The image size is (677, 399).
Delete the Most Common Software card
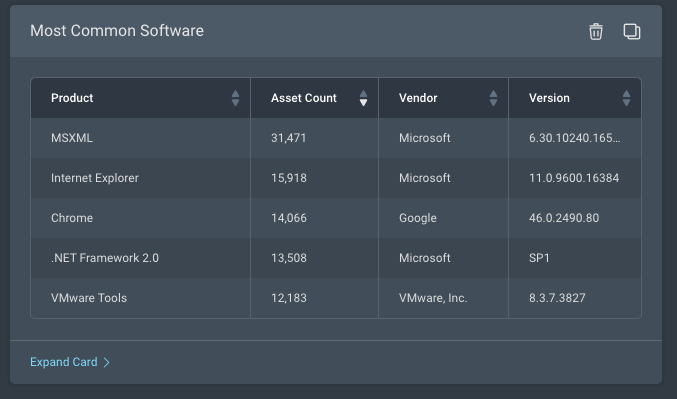[x=596, y=32]
